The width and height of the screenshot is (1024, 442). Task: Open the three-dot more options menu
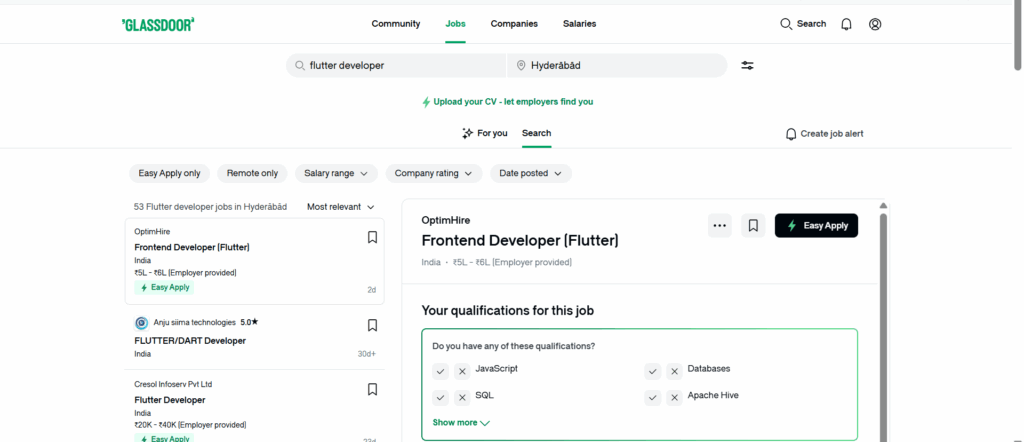(719, 226)
